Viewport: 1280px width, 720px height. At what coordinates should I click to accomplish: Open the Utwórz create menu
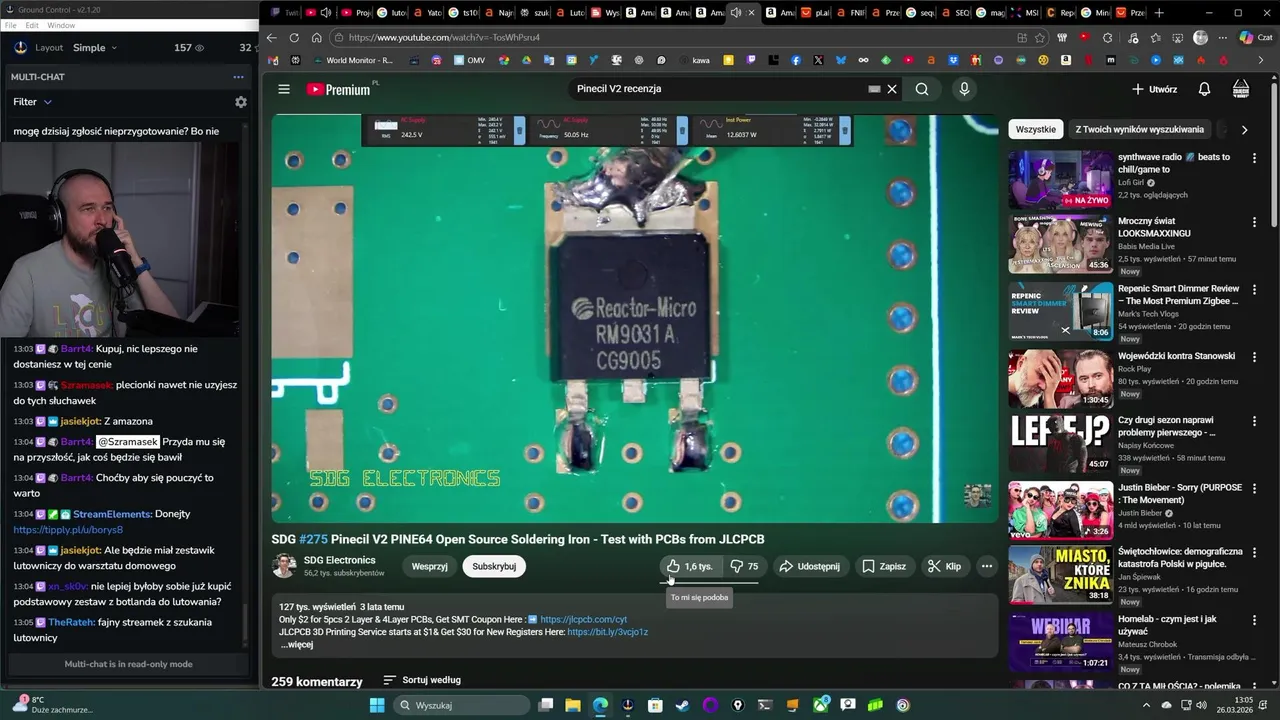point(1154,89)
